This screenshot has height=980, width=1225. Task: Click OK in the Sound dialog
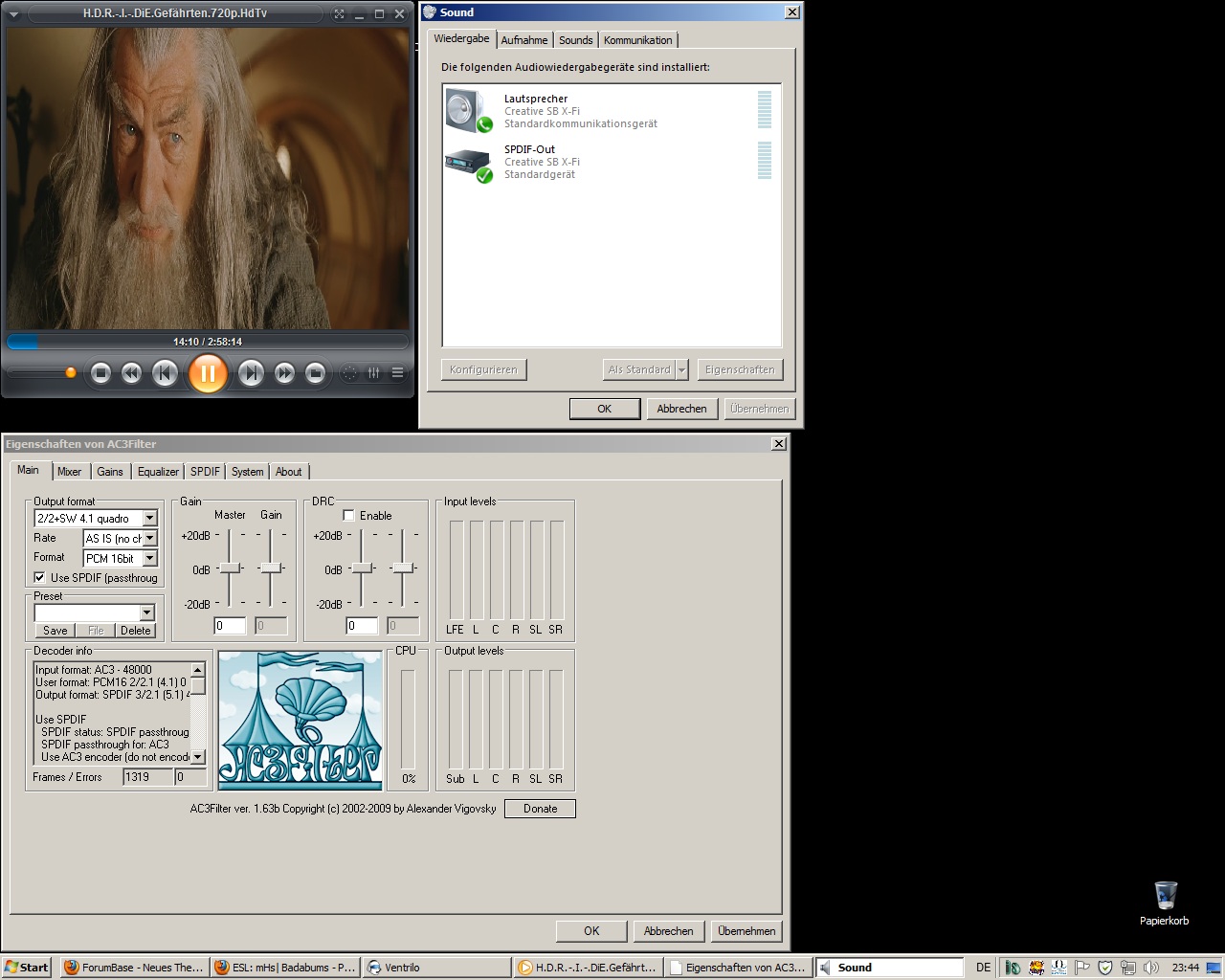(605, 409)
